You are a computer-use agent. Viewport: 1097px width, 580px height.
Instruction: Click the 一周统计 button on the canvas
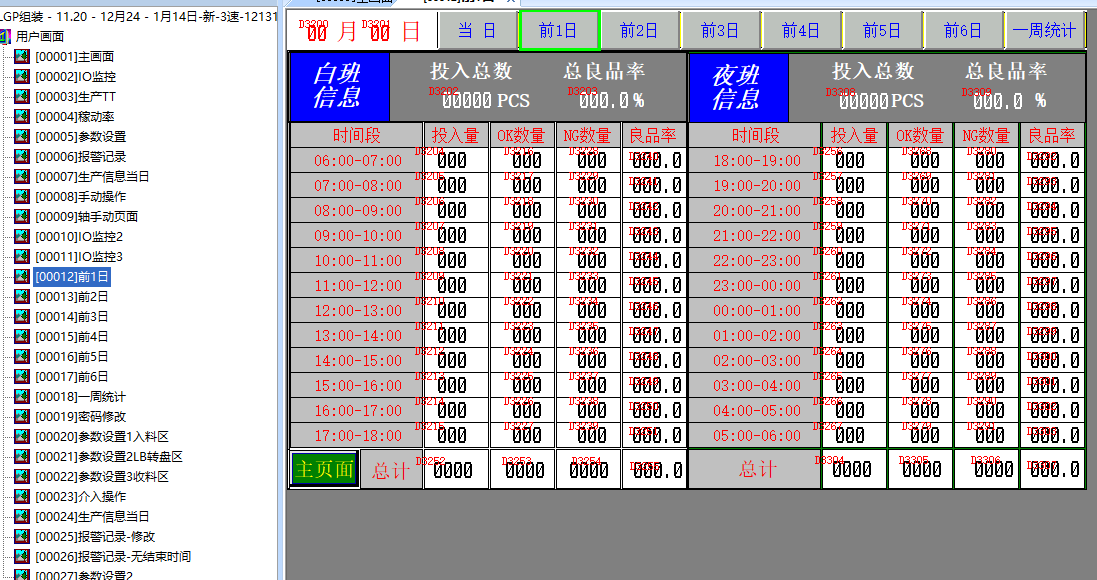tap(1044, 31)
